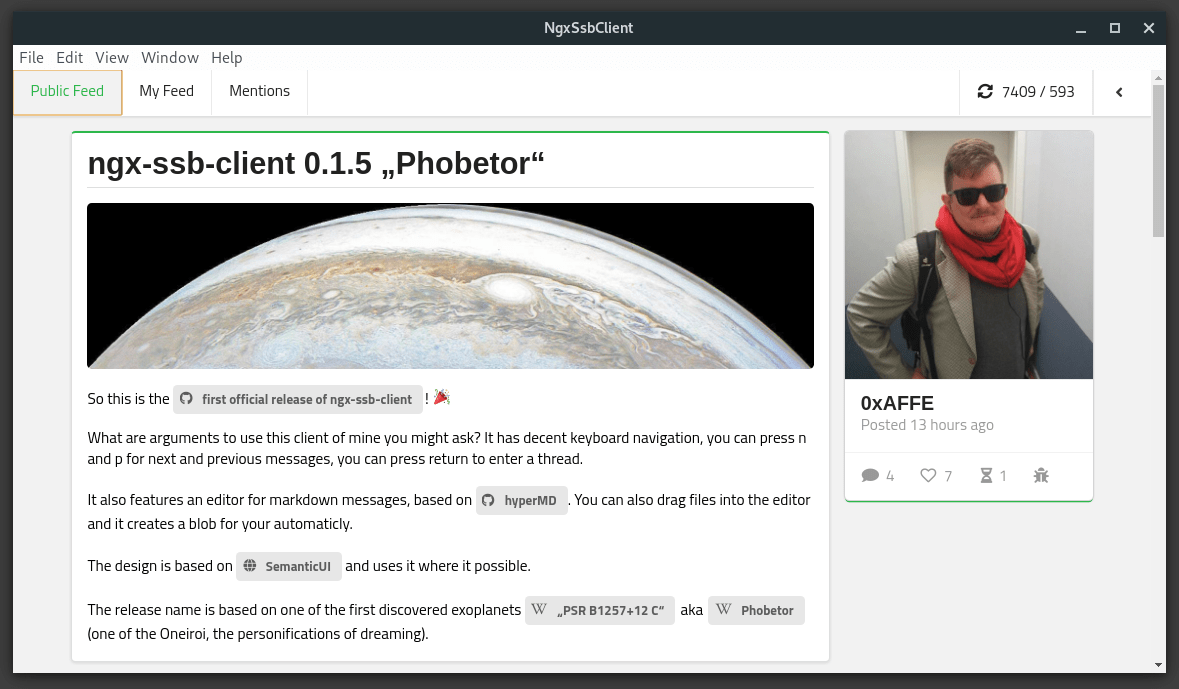Click the sync refresh icon
This screenshot has height=689, width=1179.
[x=984, y=92]
